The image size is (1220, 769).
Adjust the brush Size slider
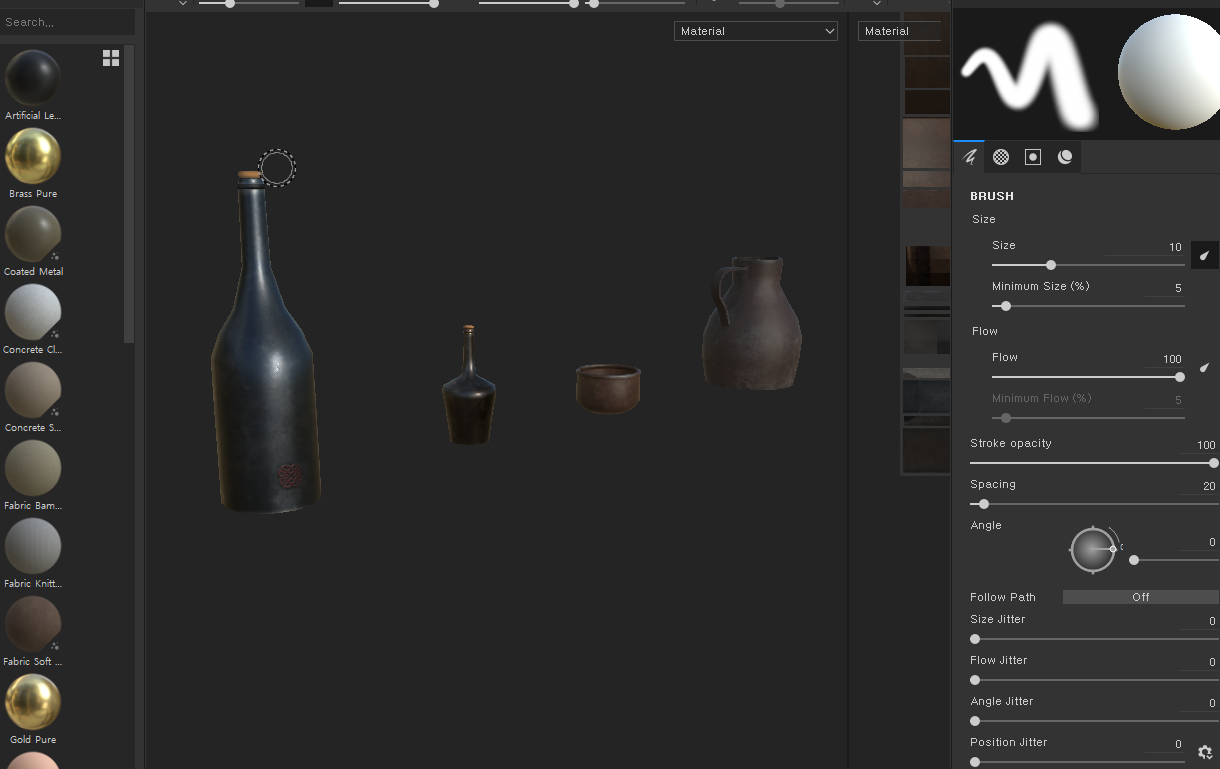tap(1088, 265)
